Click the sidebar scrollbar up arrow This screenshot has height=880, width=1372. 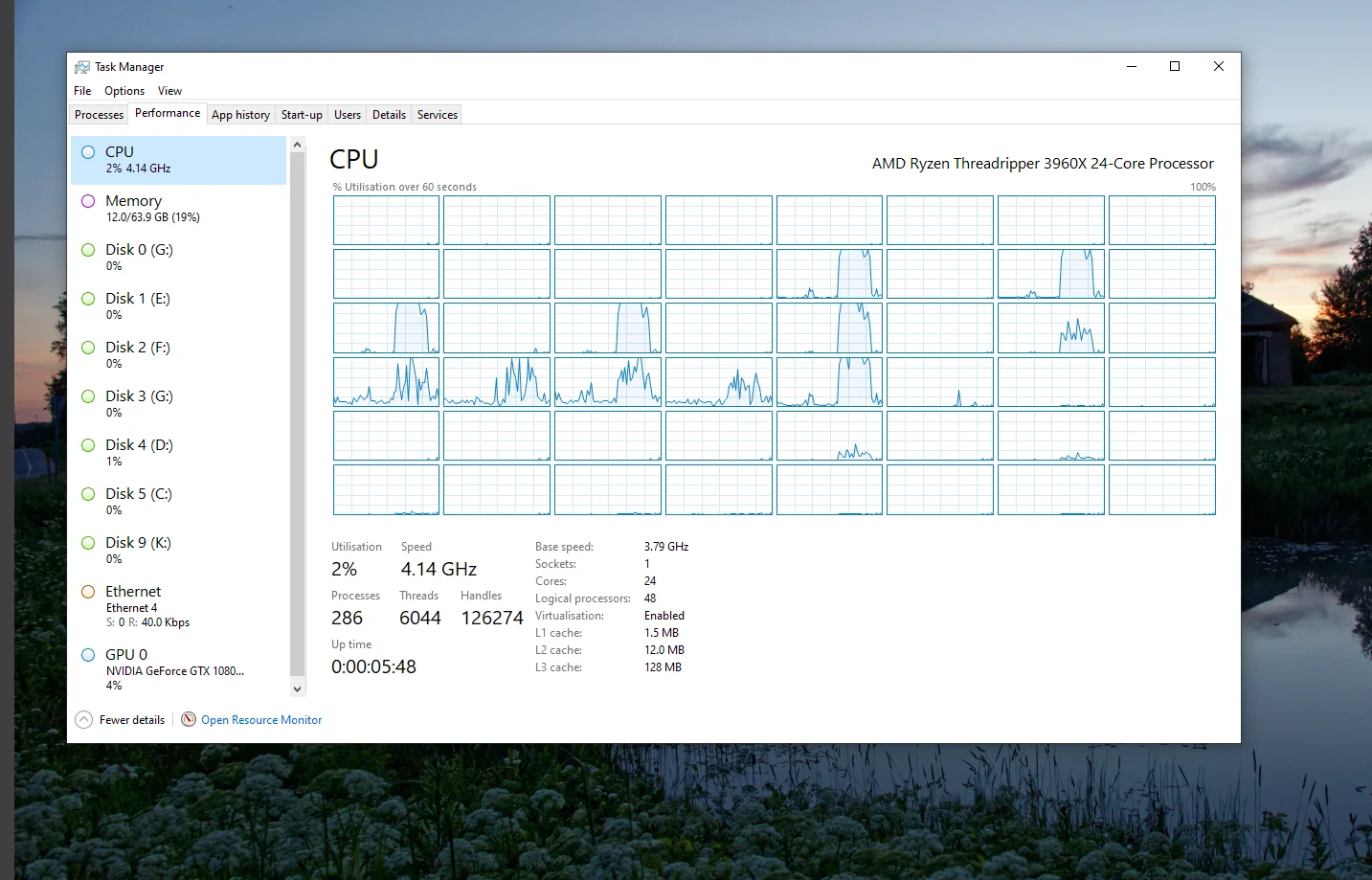point(297,146)
